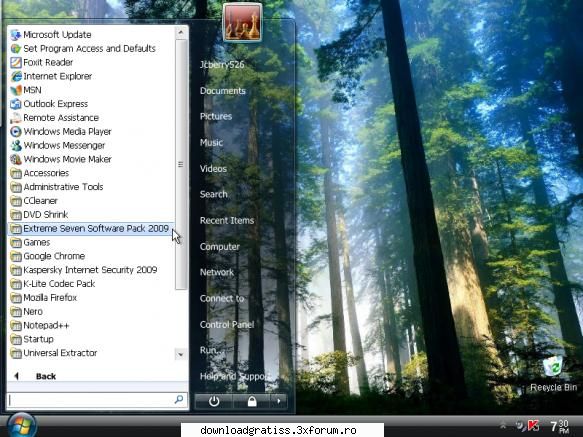Image resolution: width=583 pixels, height=437 pixels.
Task: Click Remote Assistance icon
Action: (16, 118)
